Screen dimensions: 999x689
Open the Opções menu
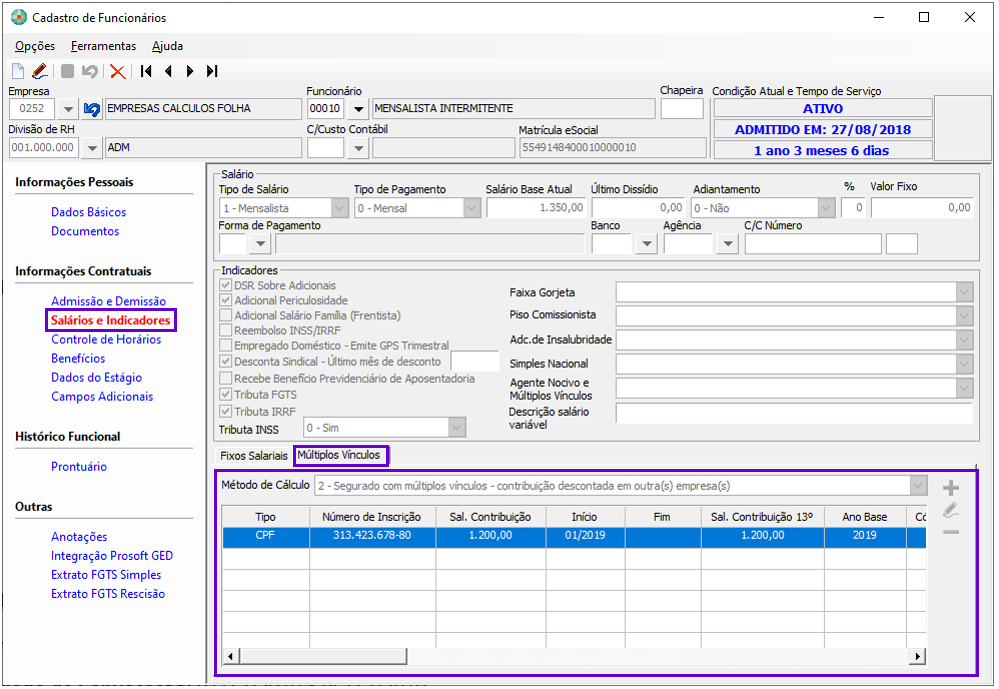pyautogui.click(x=35, y=46)
